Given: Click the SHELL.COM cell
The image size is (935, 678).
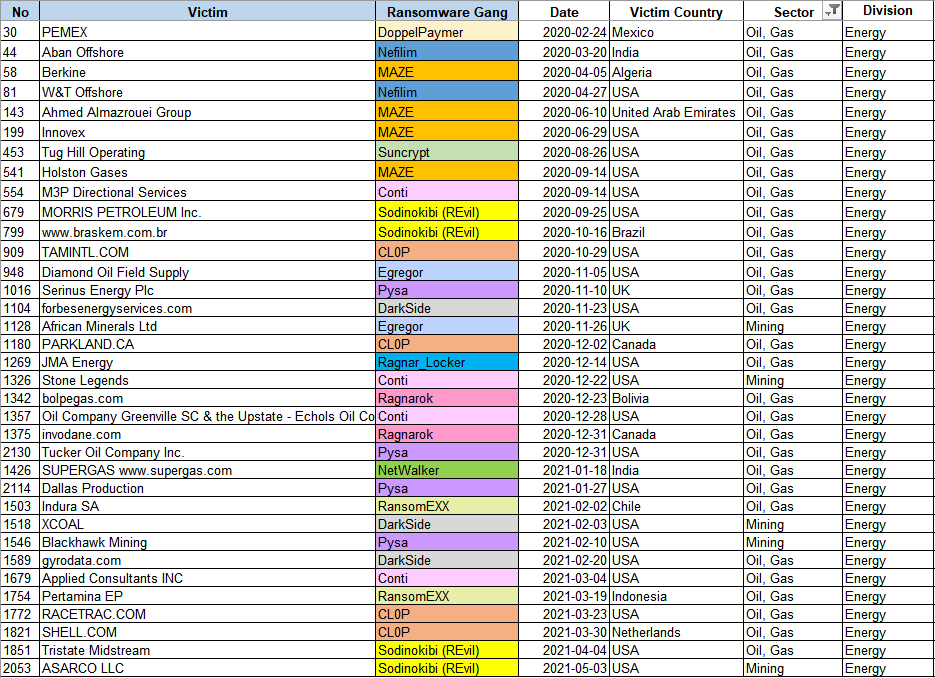Looking at the screenshot, I should coord(208,632).
